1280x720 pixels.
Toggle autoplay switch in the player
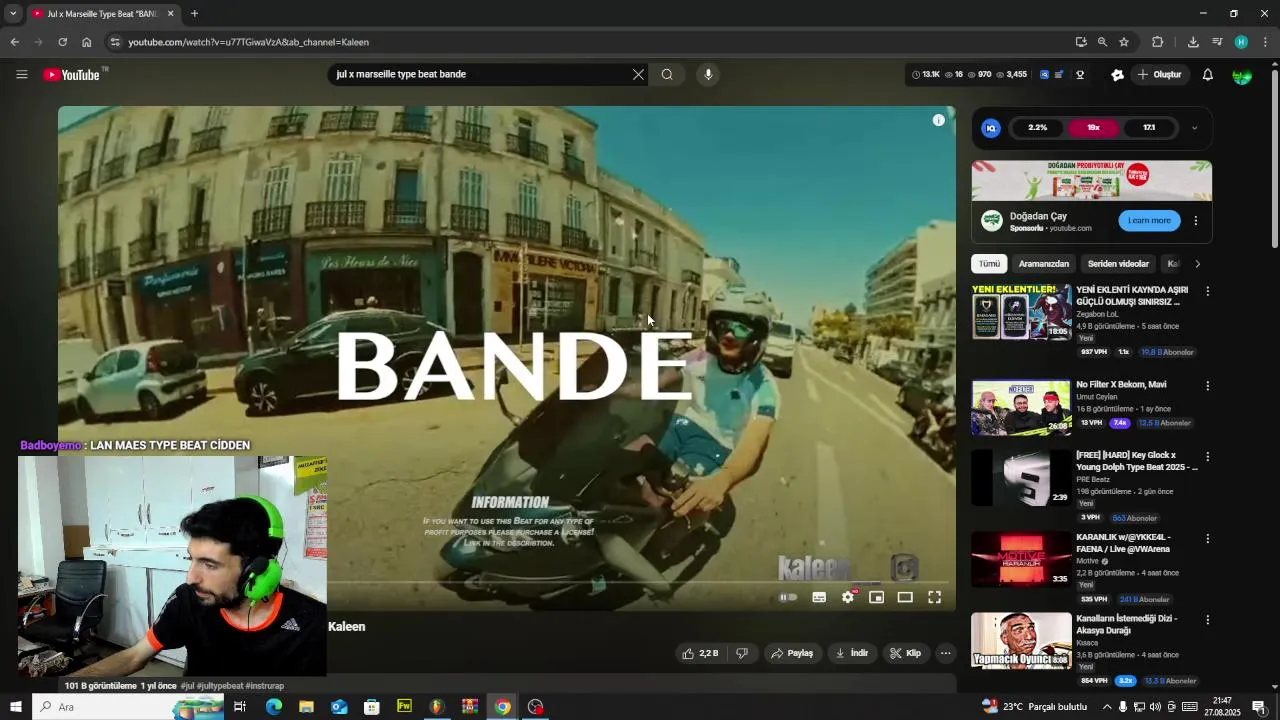(789, 597)
